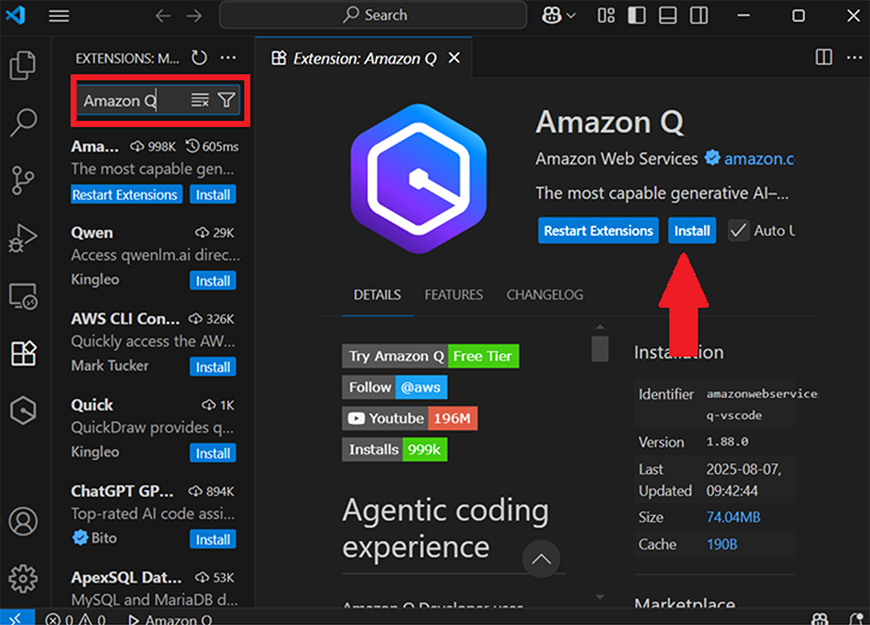Toggle the bottom Panel visibility
This screenshot has width=870, height=625.
point(667,15)
